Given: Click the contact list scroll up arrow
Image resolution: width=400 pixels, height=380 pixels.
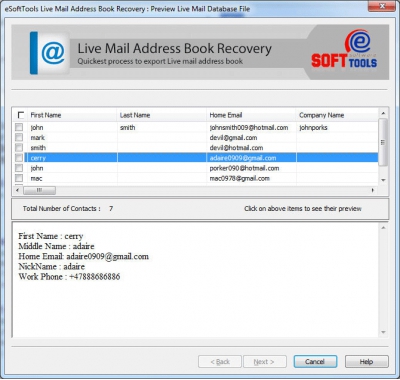Looking at the screenshot, I should click(383, 114).
